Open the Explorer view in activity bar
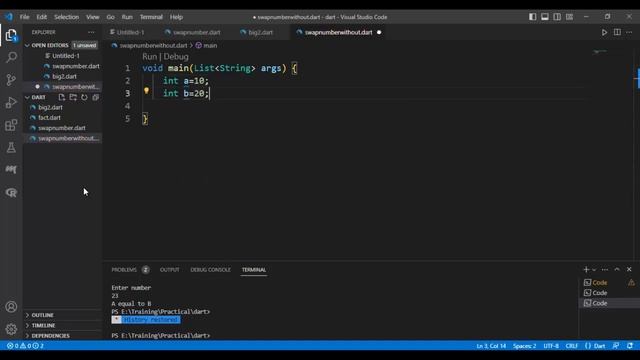 click(x=11, y=35)
